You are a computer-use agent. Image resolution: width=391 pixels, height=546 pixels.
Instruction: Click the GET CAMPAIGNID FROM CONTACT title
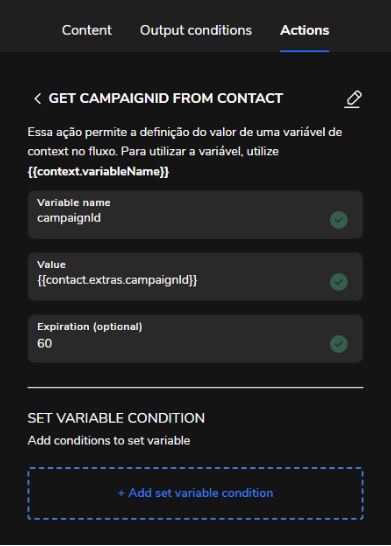166,99
